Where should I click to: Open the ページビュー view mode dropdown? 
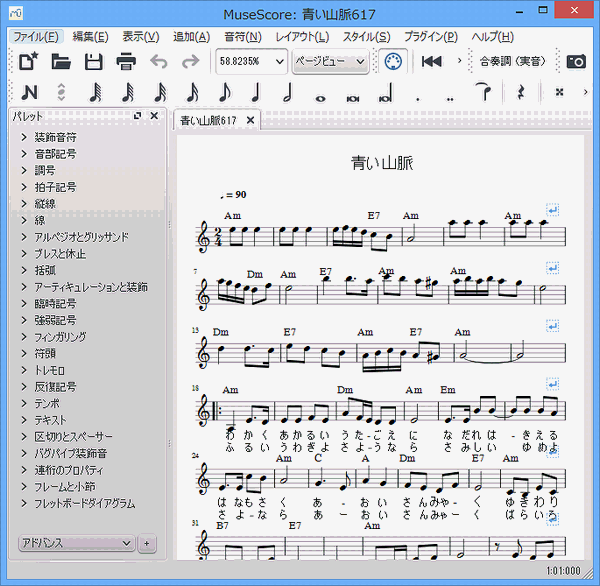[x=330, y=61]
